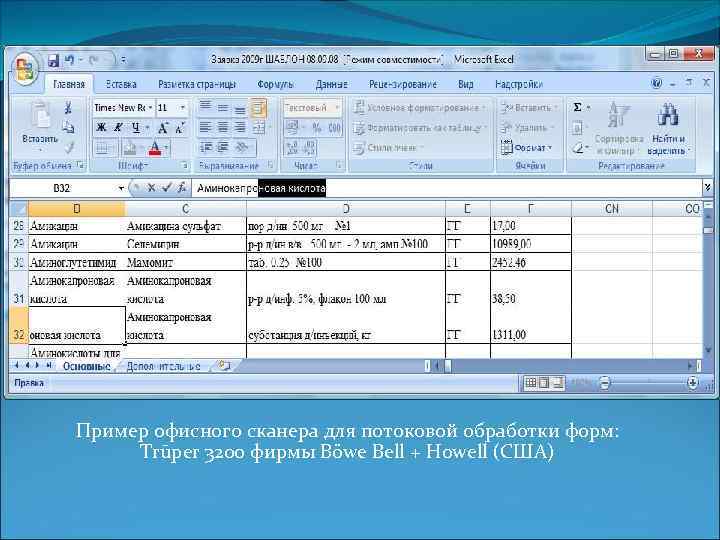Viewport: 720px width, 540px height.
Task: Decrease font size with the smaller A icon
Action: point(180,127)
